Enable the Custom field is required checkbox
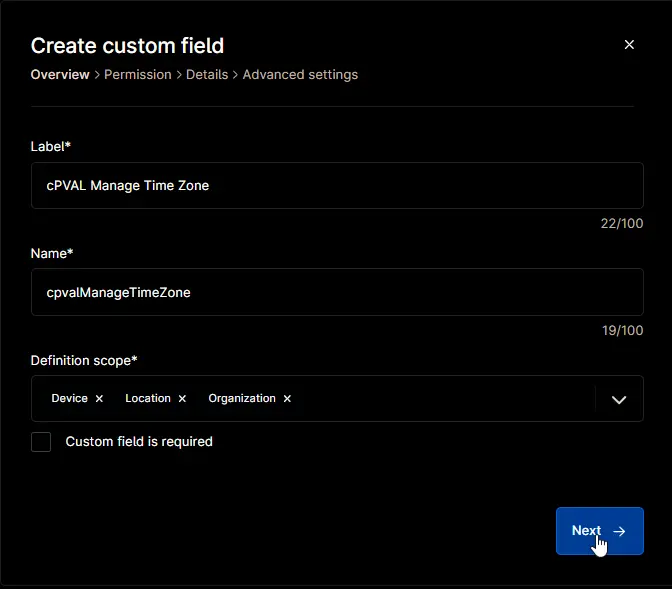 coord(41,442)
